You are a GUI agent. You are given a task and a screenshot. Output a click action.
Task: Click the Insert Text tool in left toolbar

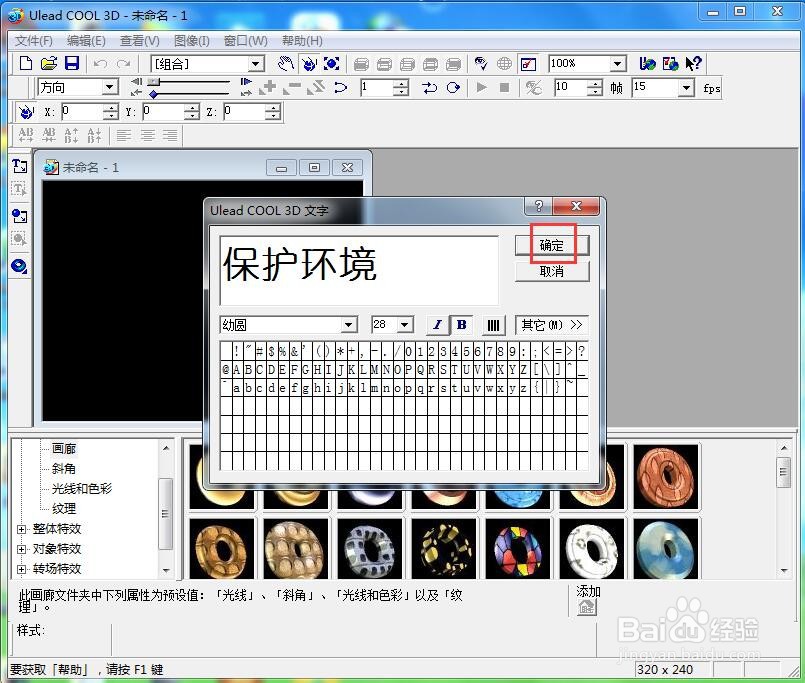click(x=20, y=166)
